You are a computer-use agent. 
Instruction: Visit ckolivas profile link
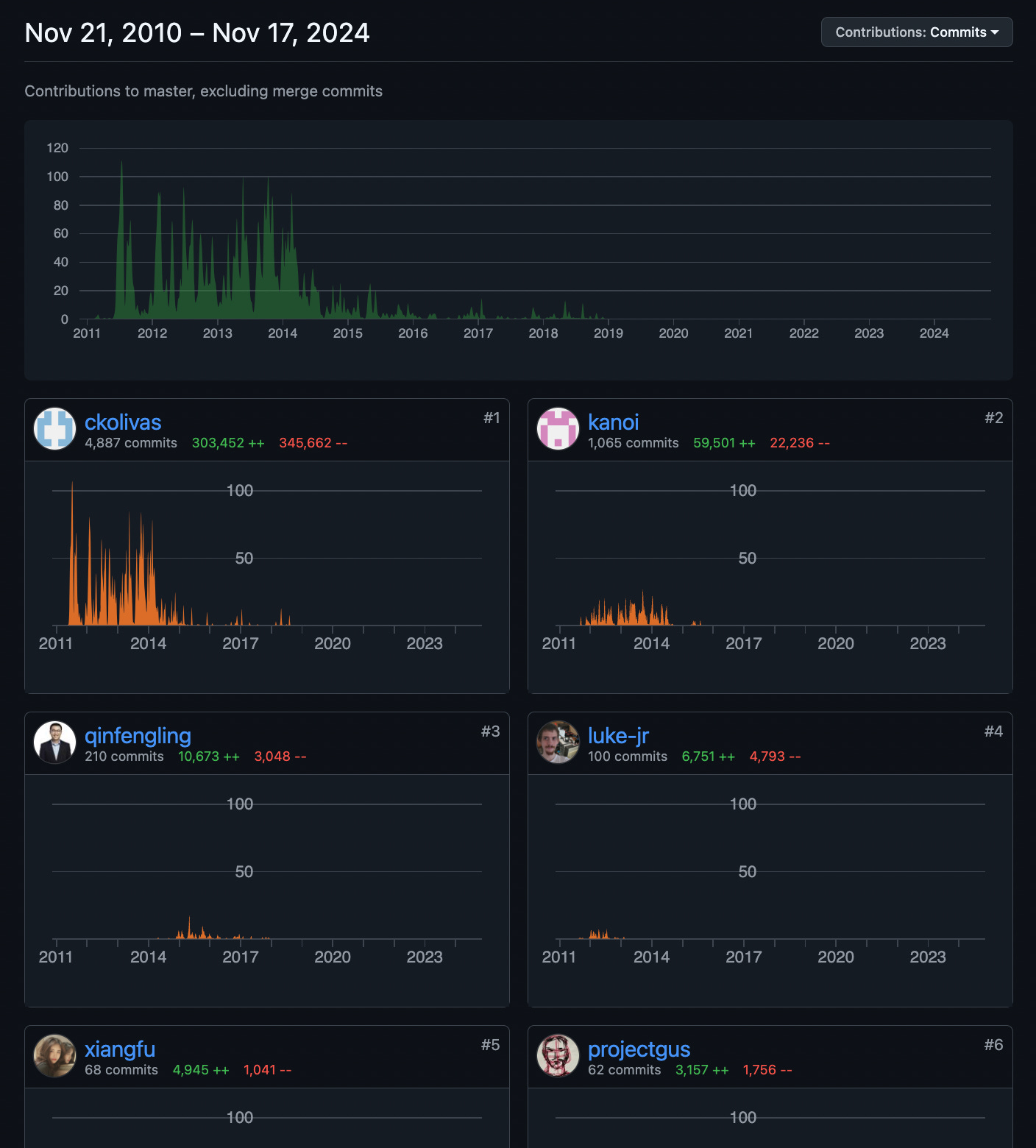pyautogui.click(x=123, y=422)
